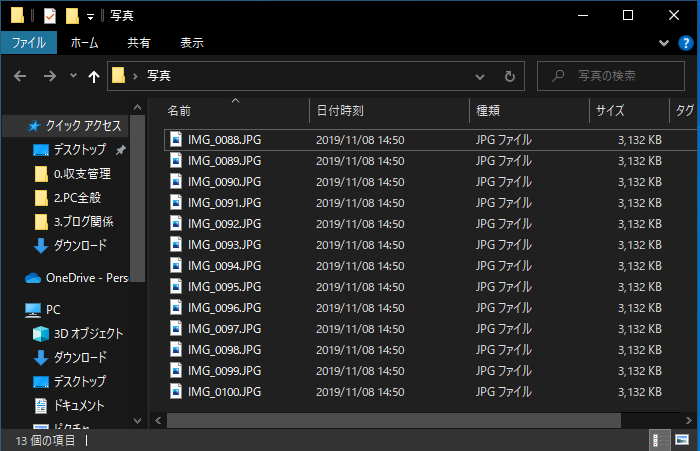This screenshot has height=451, width=700.
Task: Sort files by サイズ column header
Action: point(610,111)
